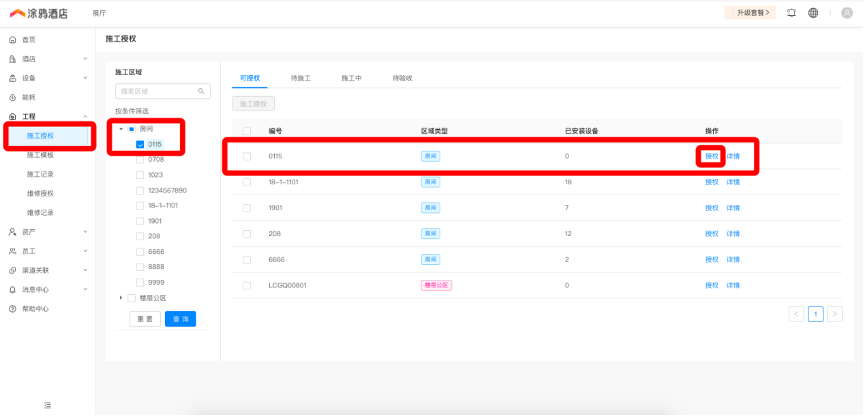Click the 查询 query button

coord(180,319)
